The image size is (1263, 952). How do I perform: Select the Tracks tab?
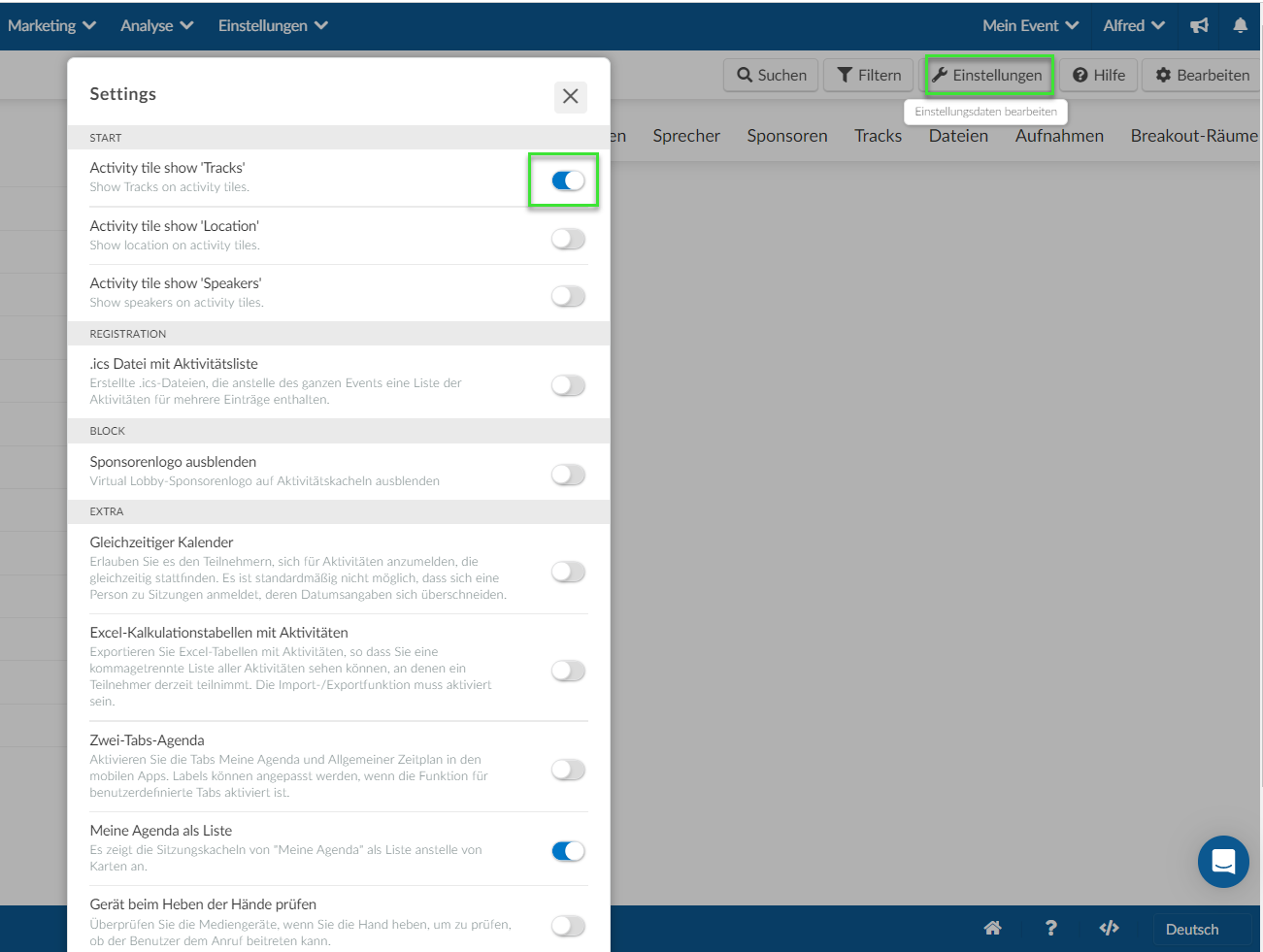(878, 136)
